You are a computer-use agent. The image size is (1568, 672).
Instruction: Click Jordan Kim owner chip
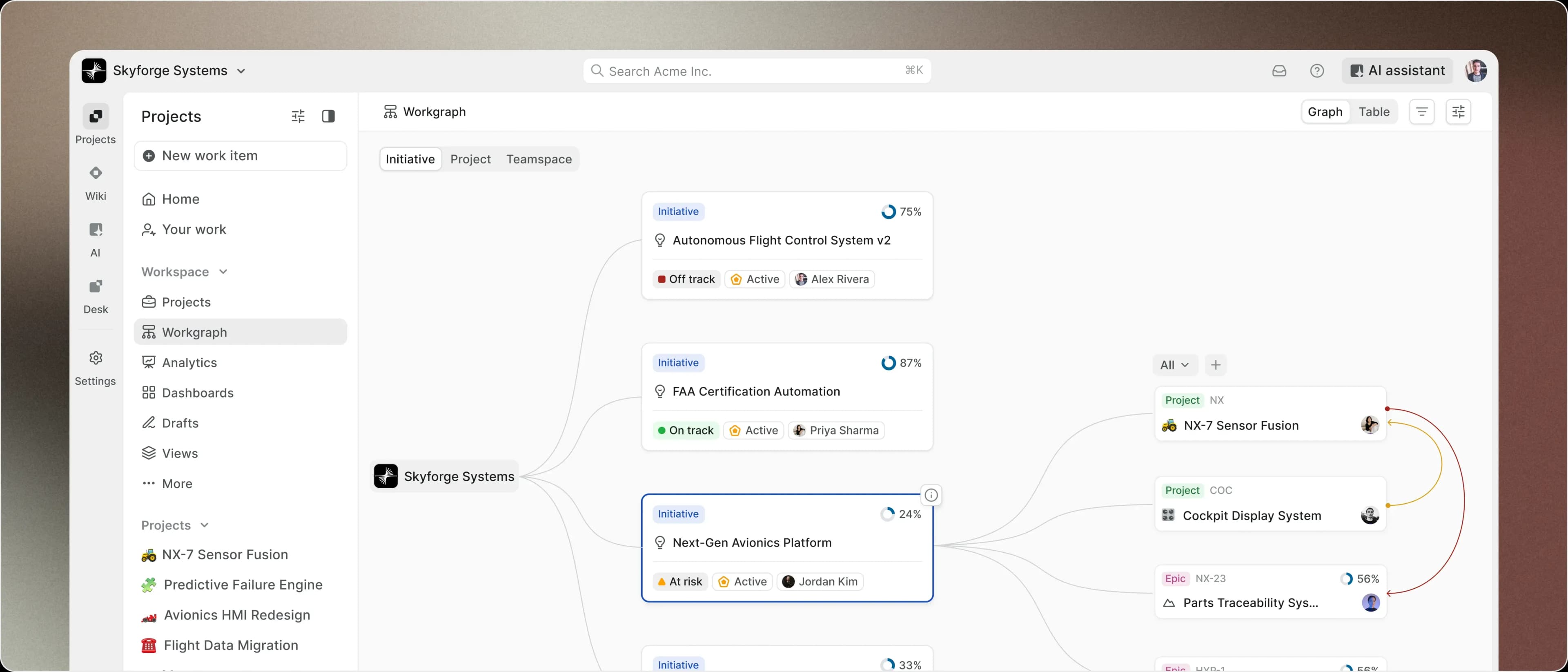click(820, 582)
